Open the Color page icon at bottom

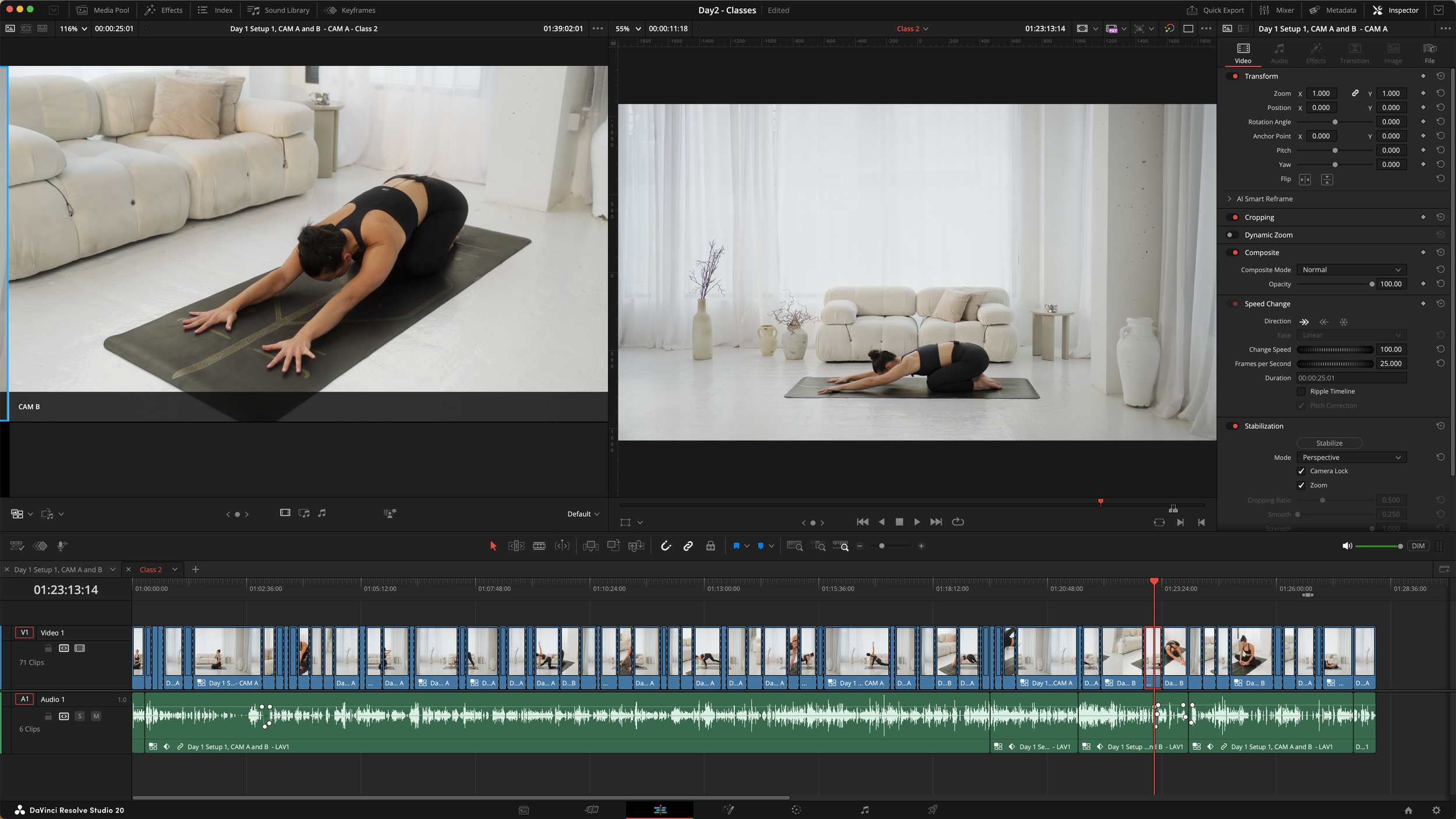(796, 810)
